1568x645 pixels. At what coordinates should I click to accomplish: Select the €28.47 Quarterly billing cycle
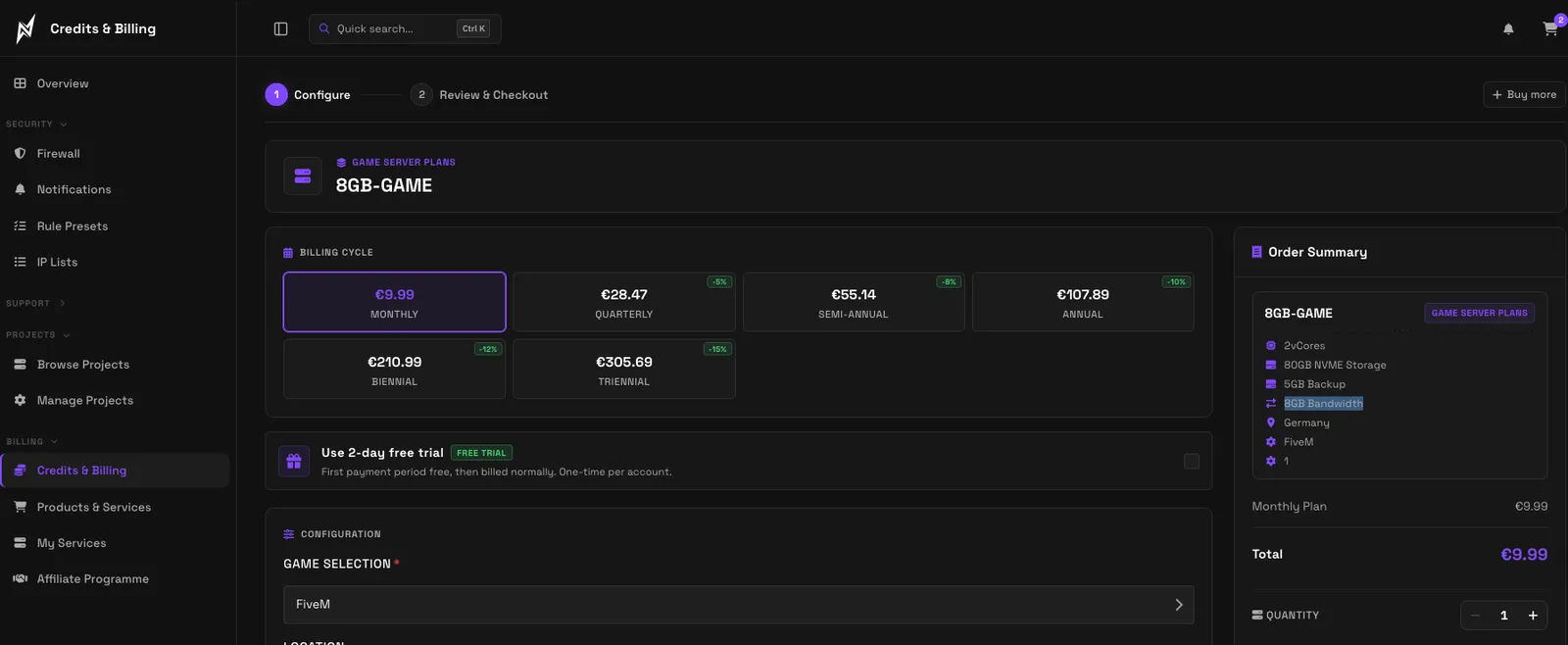tap(623, 302)
